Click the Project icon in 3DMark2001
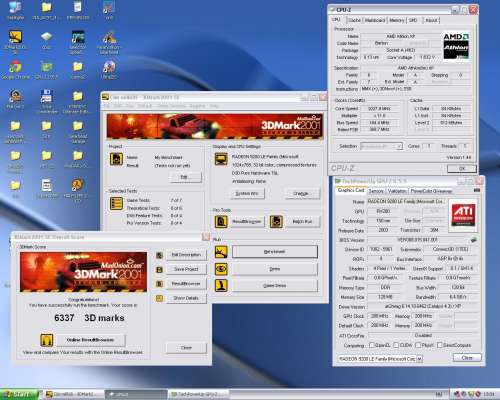Viewport: 500px width, 400px height. pyautogui.click(x=116, y=159)
